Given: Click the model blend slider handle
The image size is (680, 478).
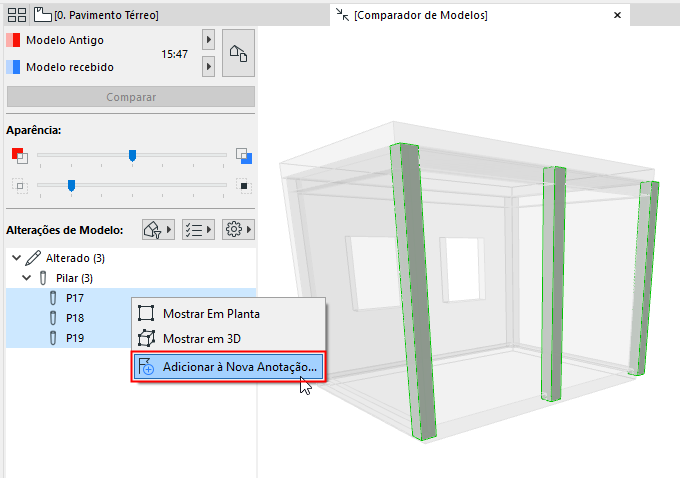Looking at the screenshot, I should click(x=132, y=155).
